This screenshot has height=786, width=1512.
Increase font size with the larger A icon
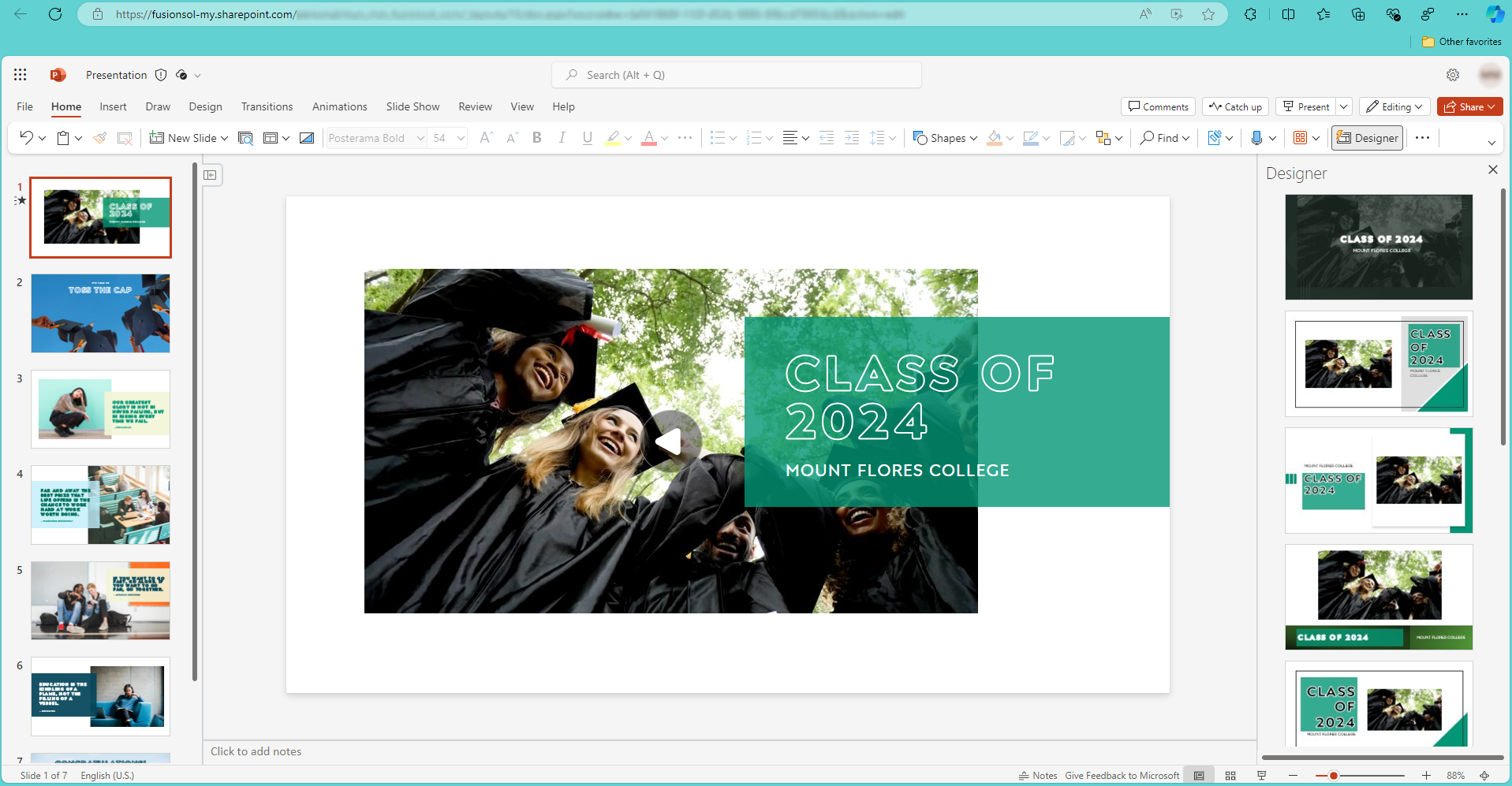[486, 138]
